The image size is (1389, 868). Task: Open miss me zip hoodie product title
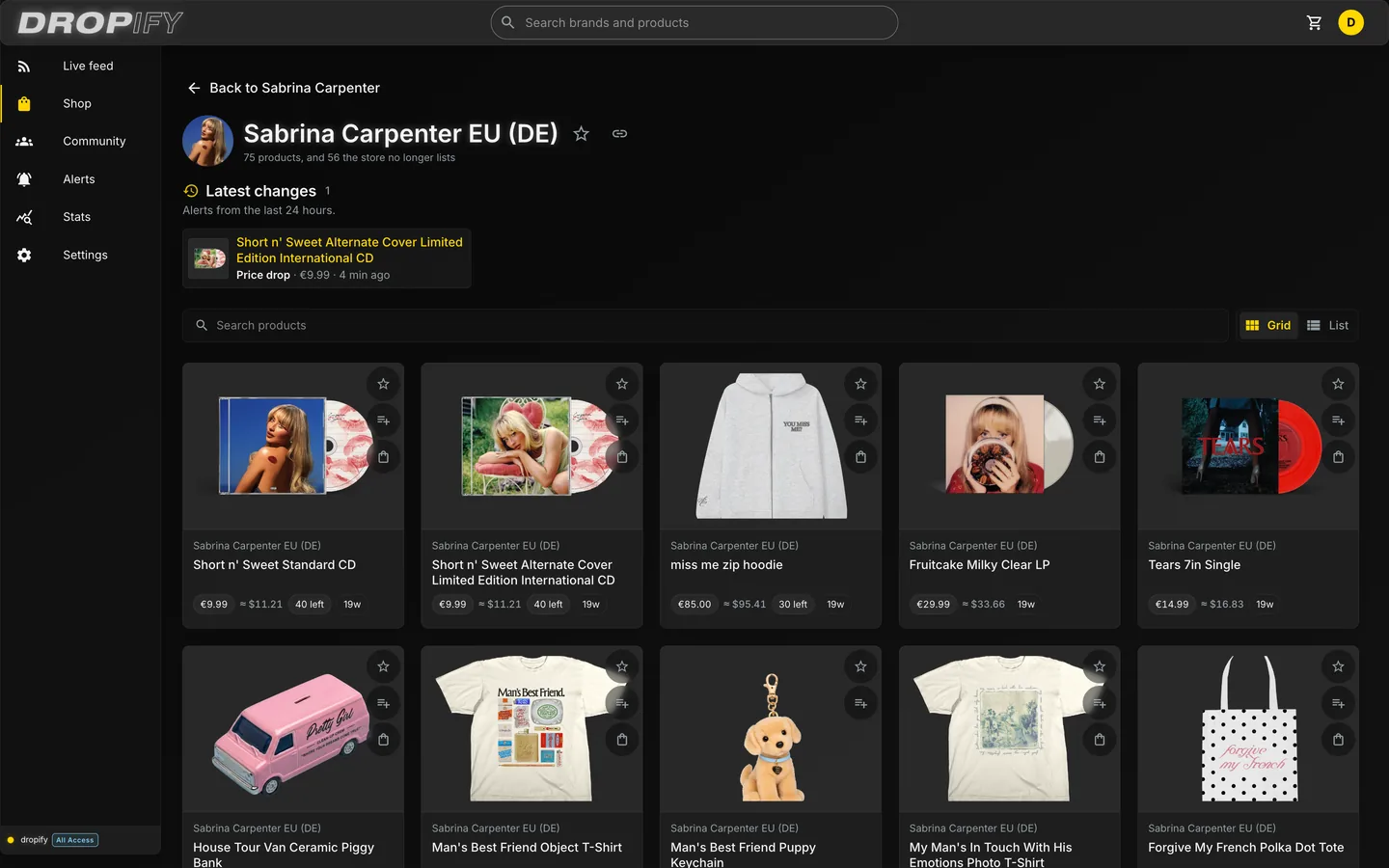pos(726,565)
